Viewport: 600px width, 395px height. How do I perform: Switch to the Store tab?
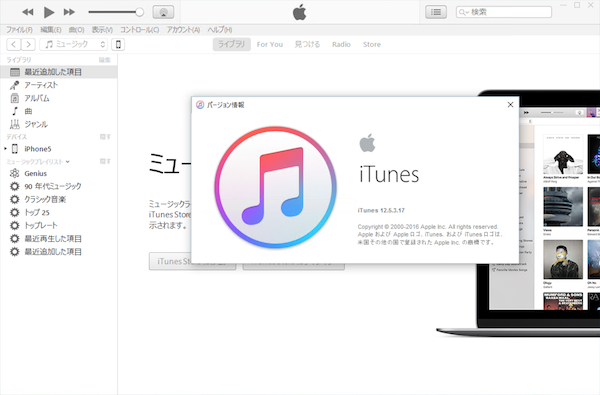coord(372,44)
